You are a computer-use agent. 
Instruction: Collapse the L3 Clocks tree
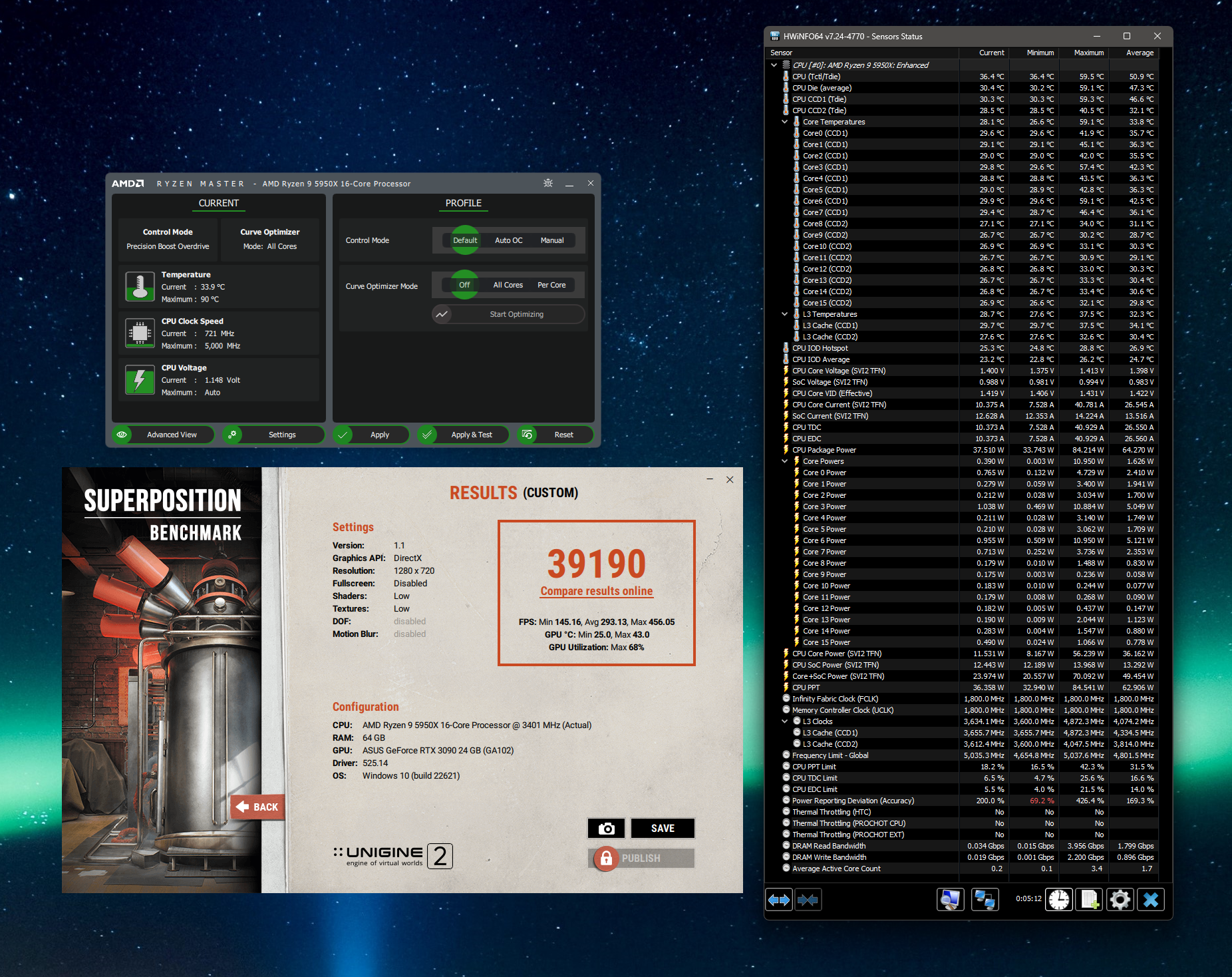tap(784, 721)
